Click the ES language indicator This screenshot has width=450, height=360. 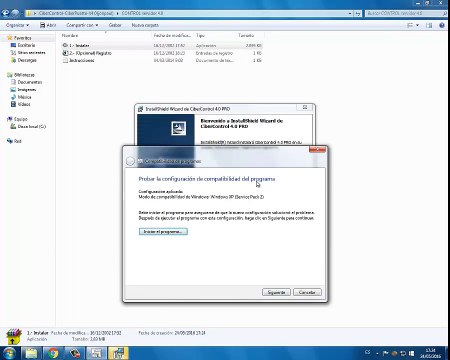coord(367,352)
